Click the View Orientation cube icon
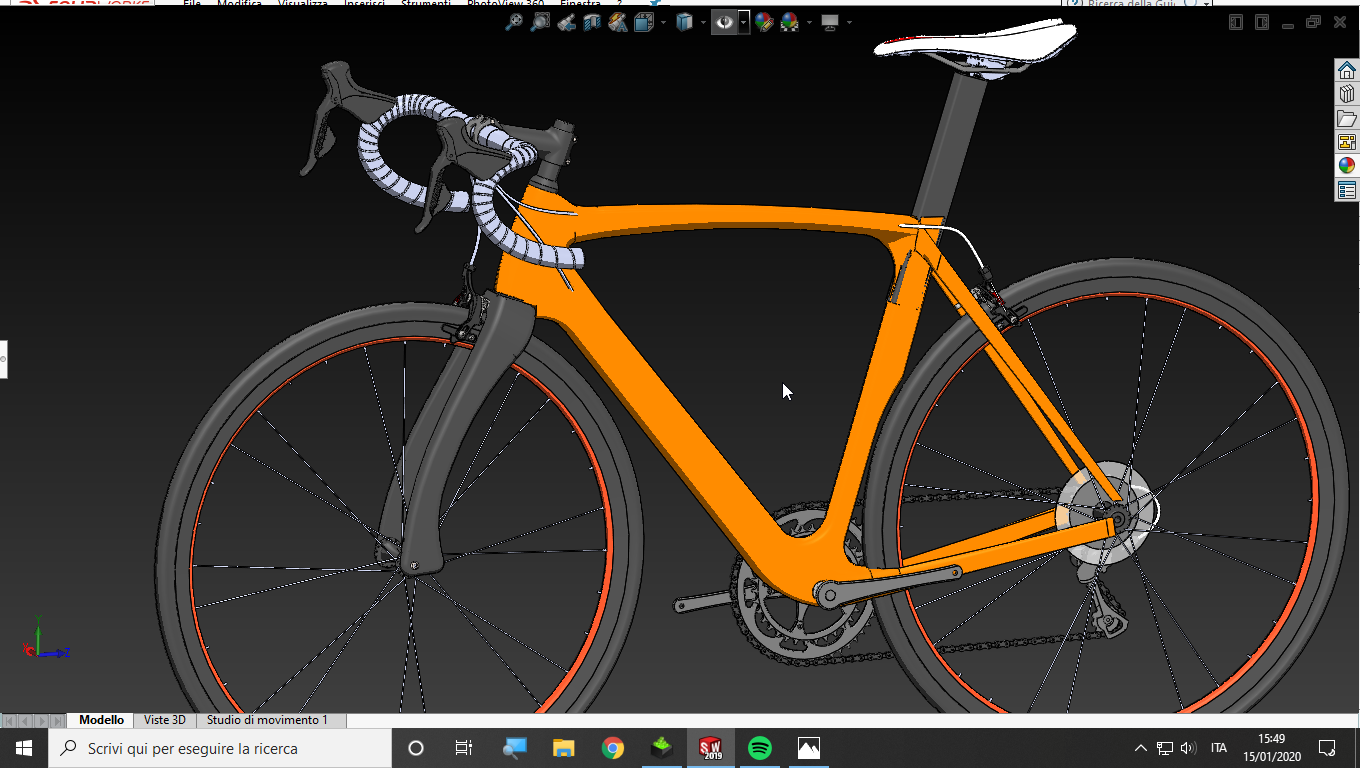1360x768 pixels. (x=643, y=22)
